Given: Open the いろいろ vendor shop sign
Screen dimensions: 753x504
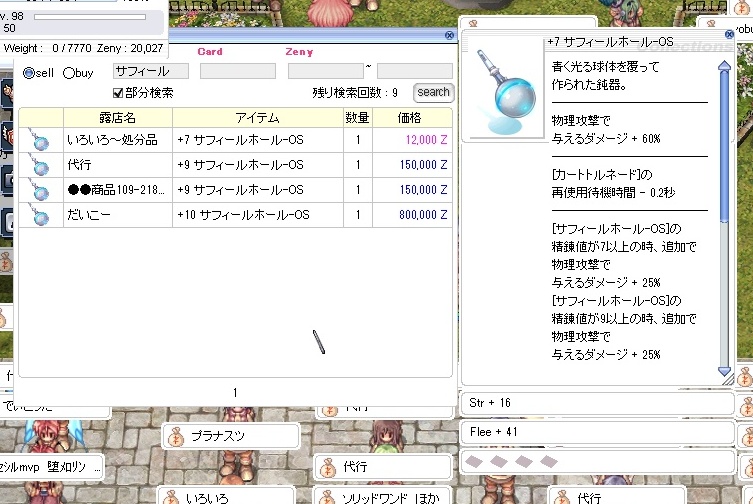Looking at the screenshot, I should 226,496.
